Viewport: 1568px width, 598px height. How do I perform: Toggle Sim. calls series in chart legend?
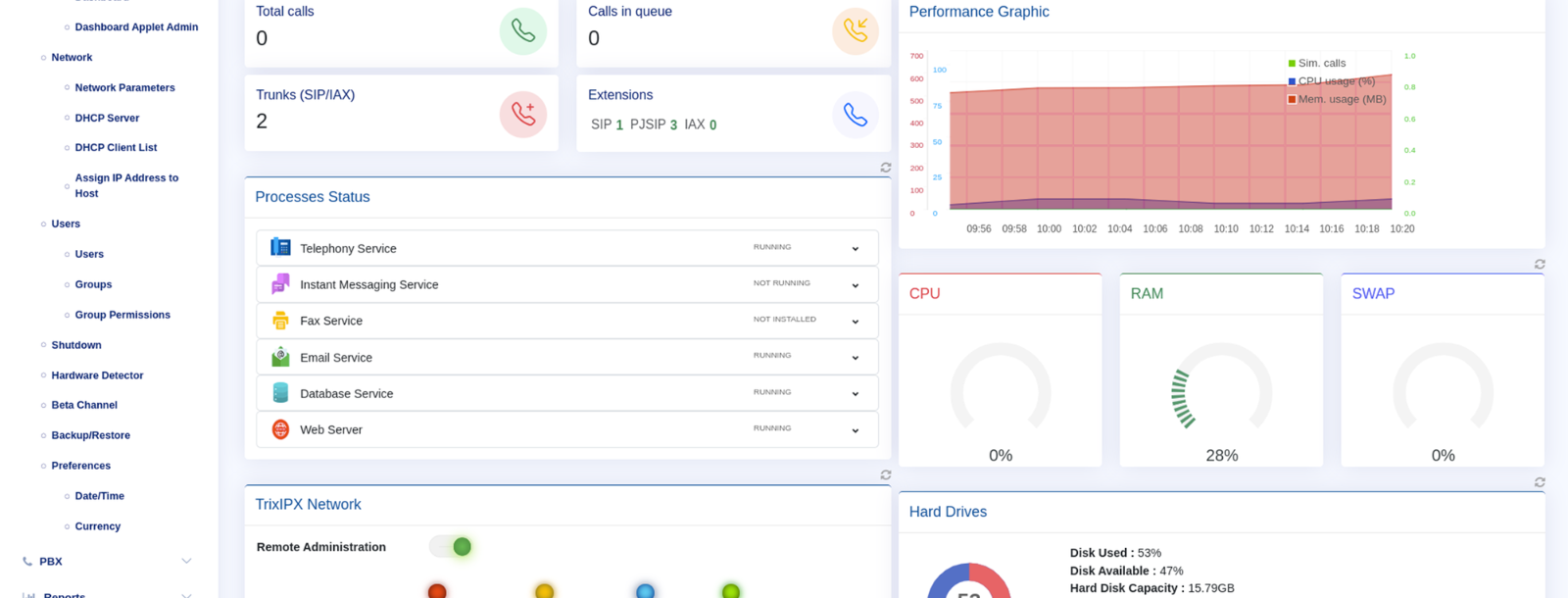click(1320, 63)
